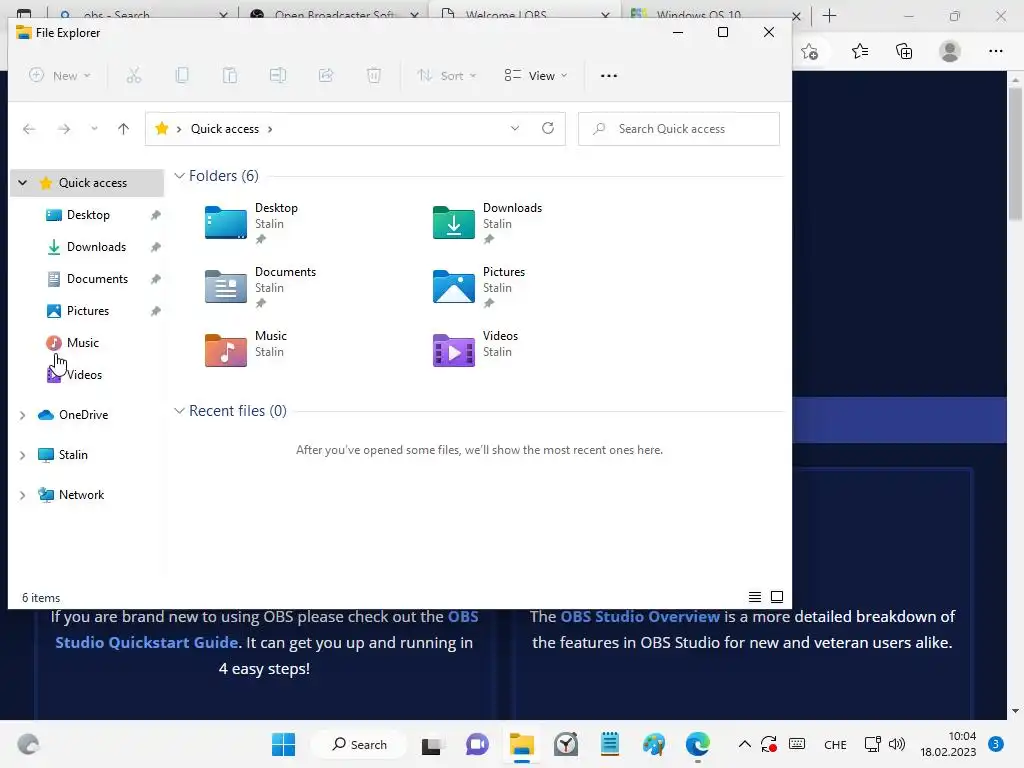Image resolution: width=1024 pixels, height=768 pixels.
Task: Click the Windows Start button
Action: pyautogui.click(x=283, y=744)
